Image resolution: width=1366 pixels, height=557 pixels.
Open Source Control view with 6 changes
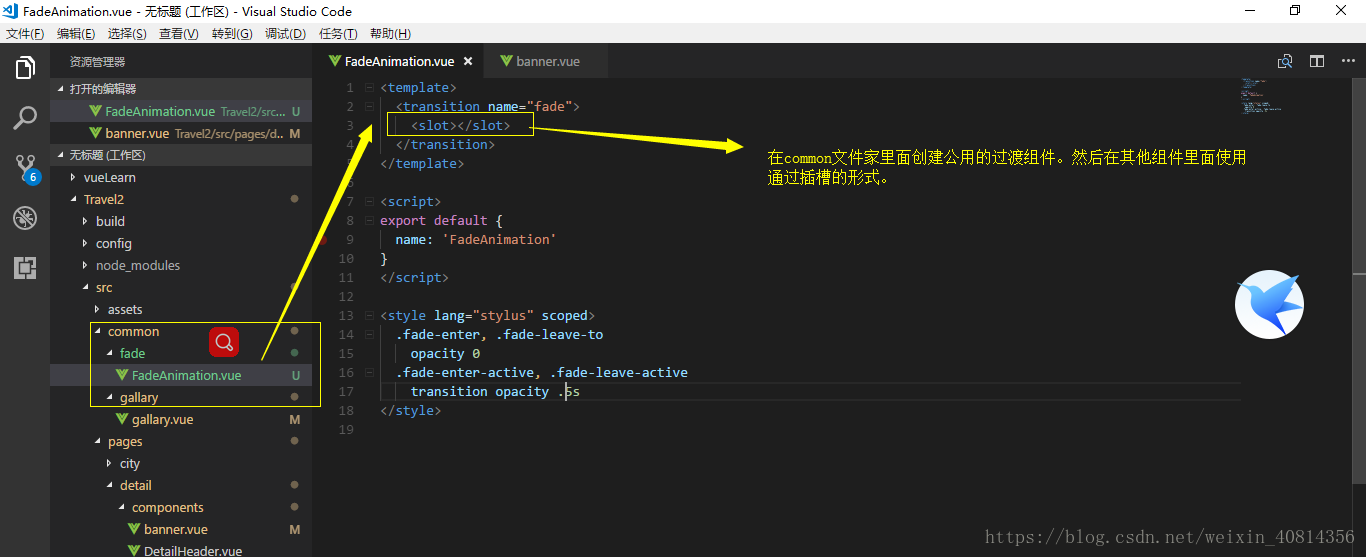[x=25, y=169]
